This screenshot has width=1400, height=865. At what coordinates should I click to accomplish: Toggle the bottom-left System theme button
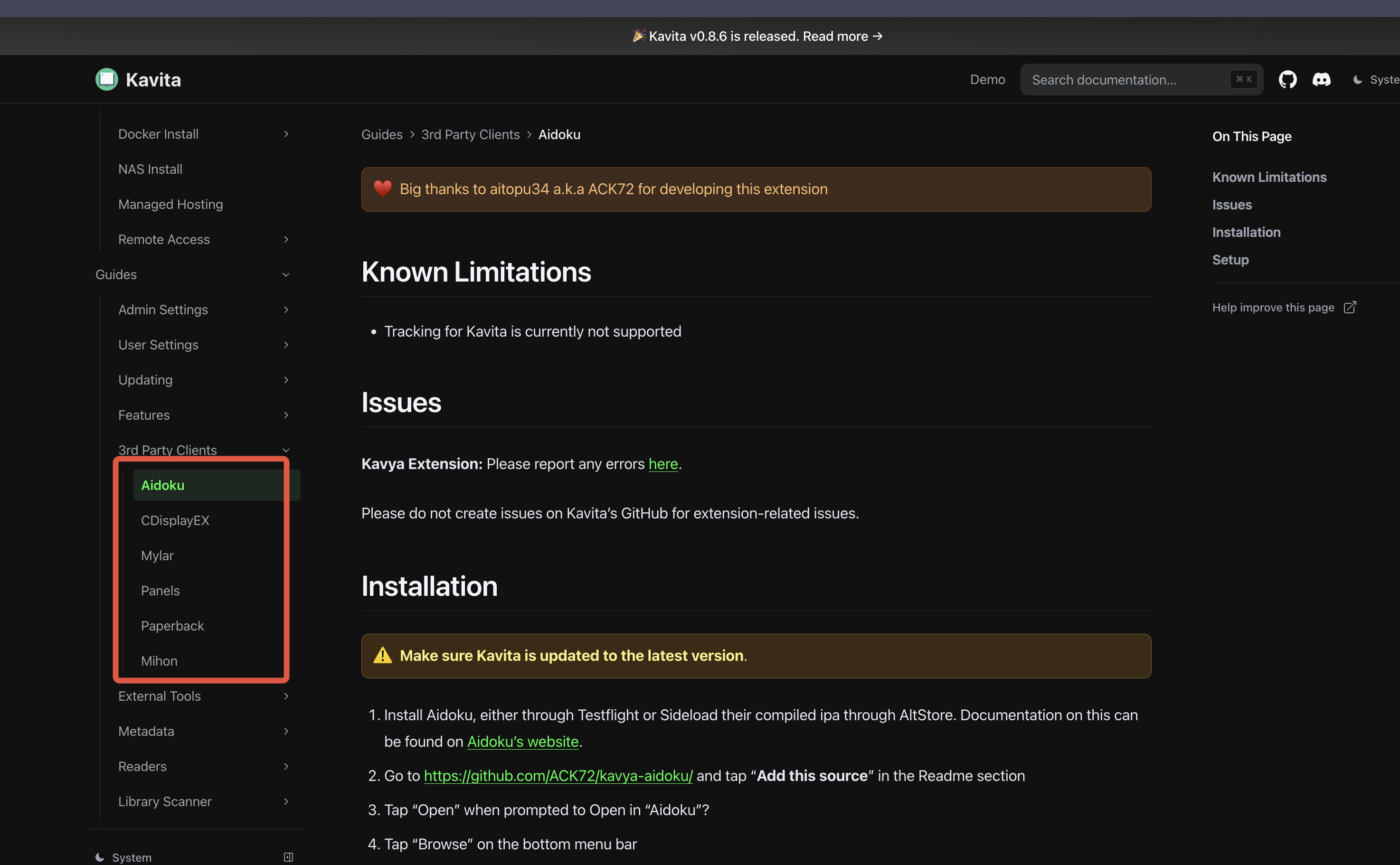click(x=124, y=856)
